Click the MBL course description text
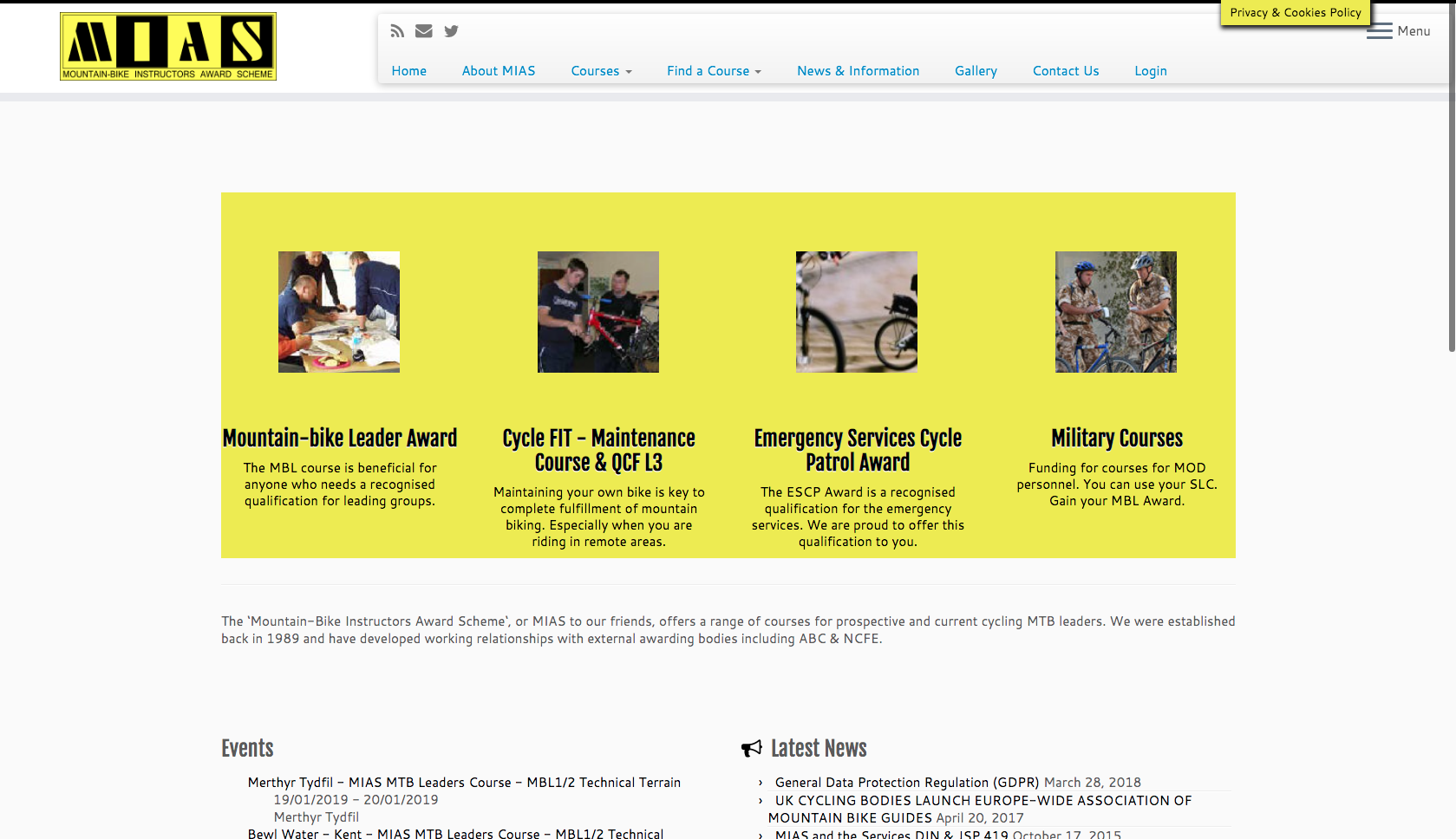The height and width of the screenshot is (839, 1456). click(340, 485)
